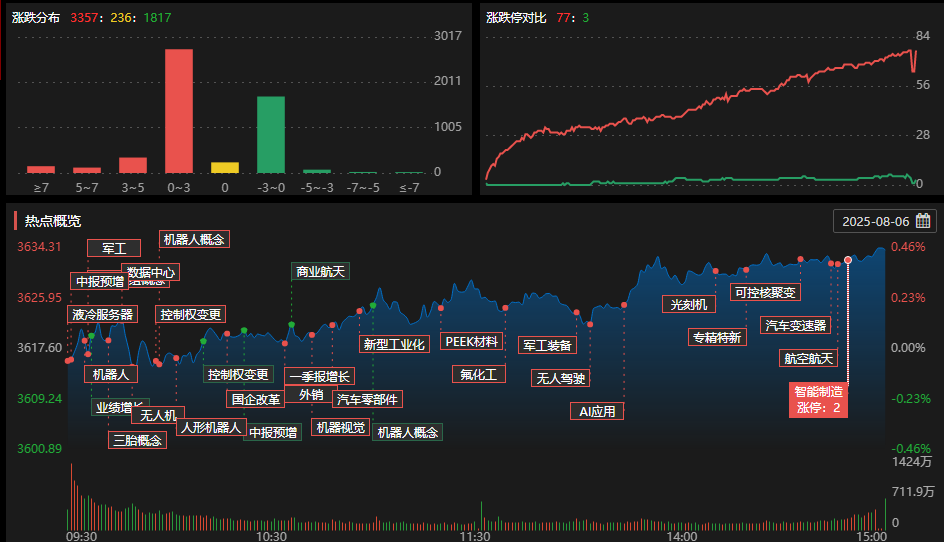Viewport: 944px width, 542px height.
Task: Click the red 3~5 distribution bar
Action: (x=133, y=166)
